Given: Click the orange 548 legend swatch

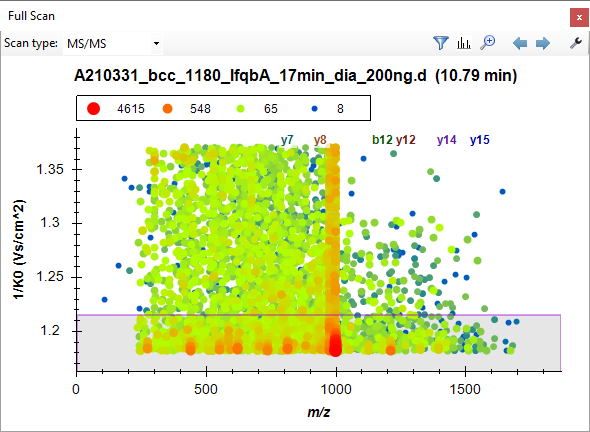Looking at the screenshot, I should (x=167, y=108).
